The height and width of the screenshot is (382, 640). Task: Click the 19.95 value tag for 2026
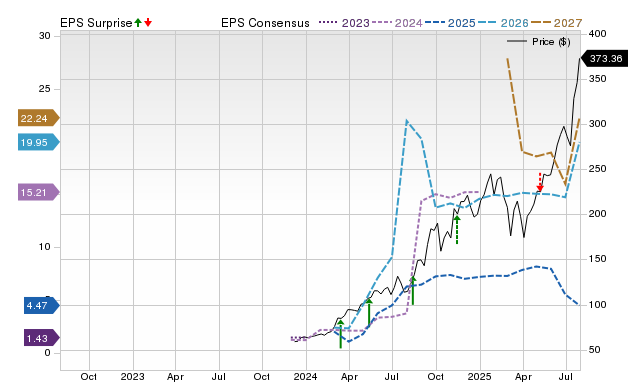tap(38, 142)
